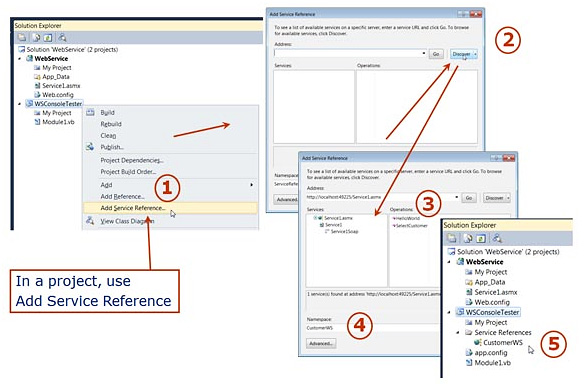
Task: Click the Discover button in first dialog
Action: tap(461, 54)
